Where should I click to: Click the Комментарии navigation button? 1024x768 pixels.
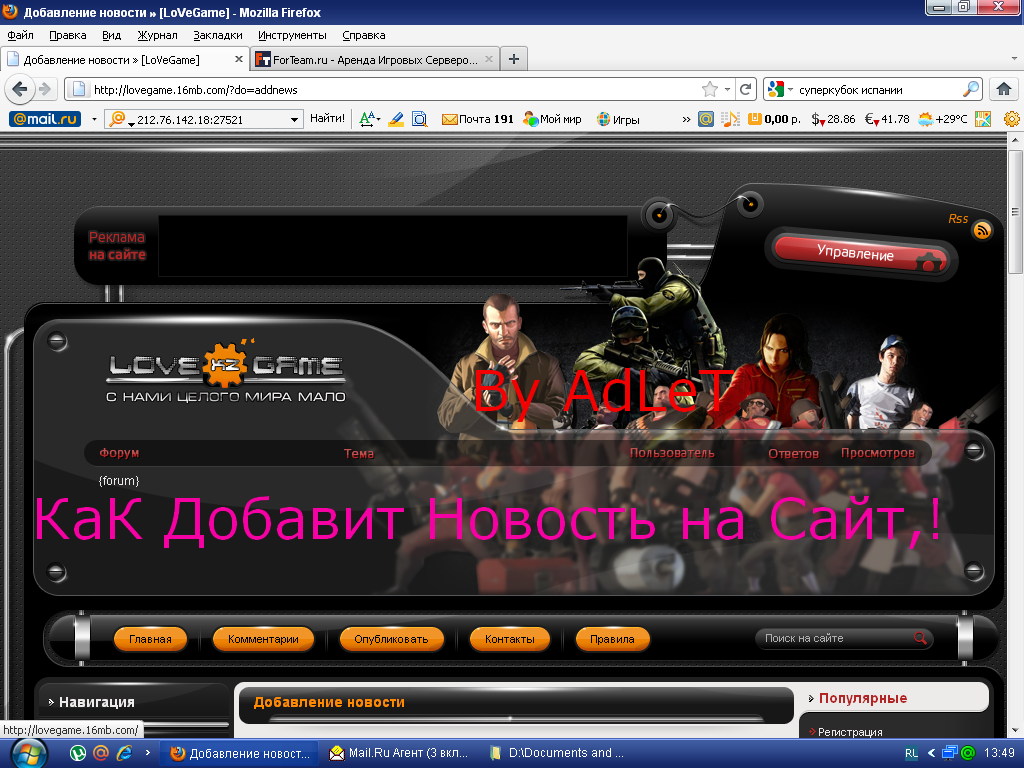point(263,639)
